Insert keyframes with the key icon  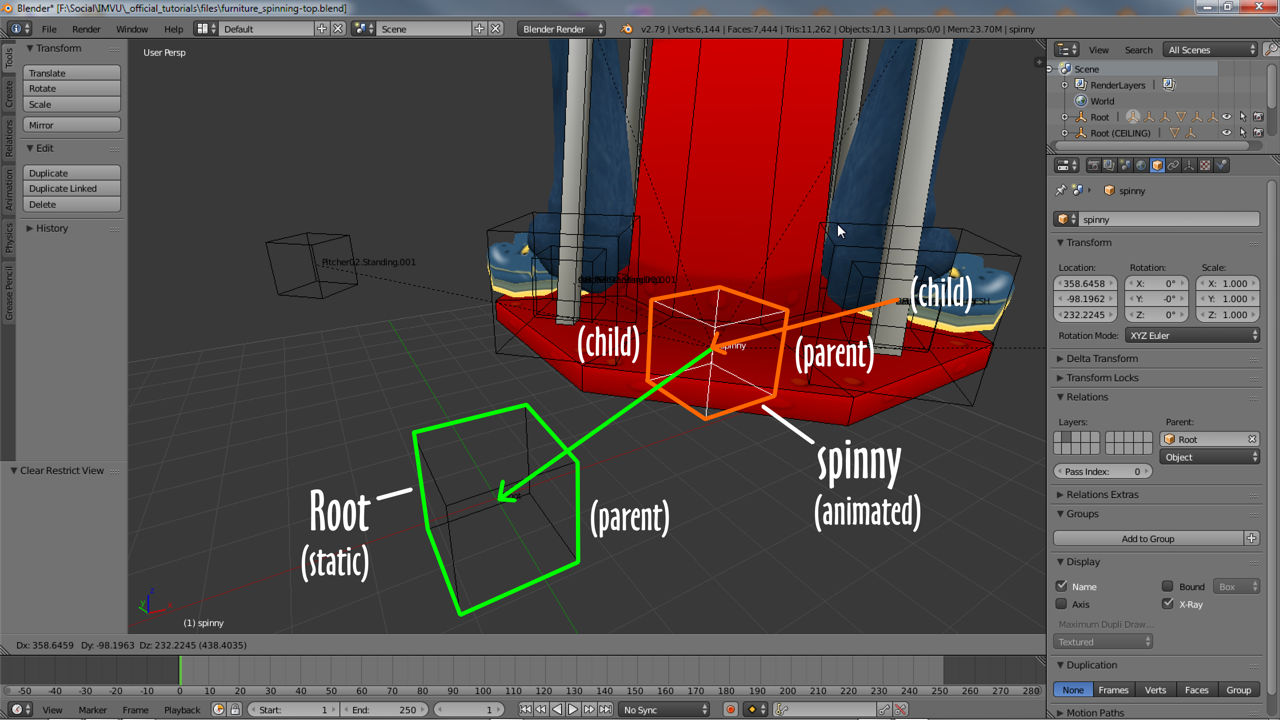(884, 709)
